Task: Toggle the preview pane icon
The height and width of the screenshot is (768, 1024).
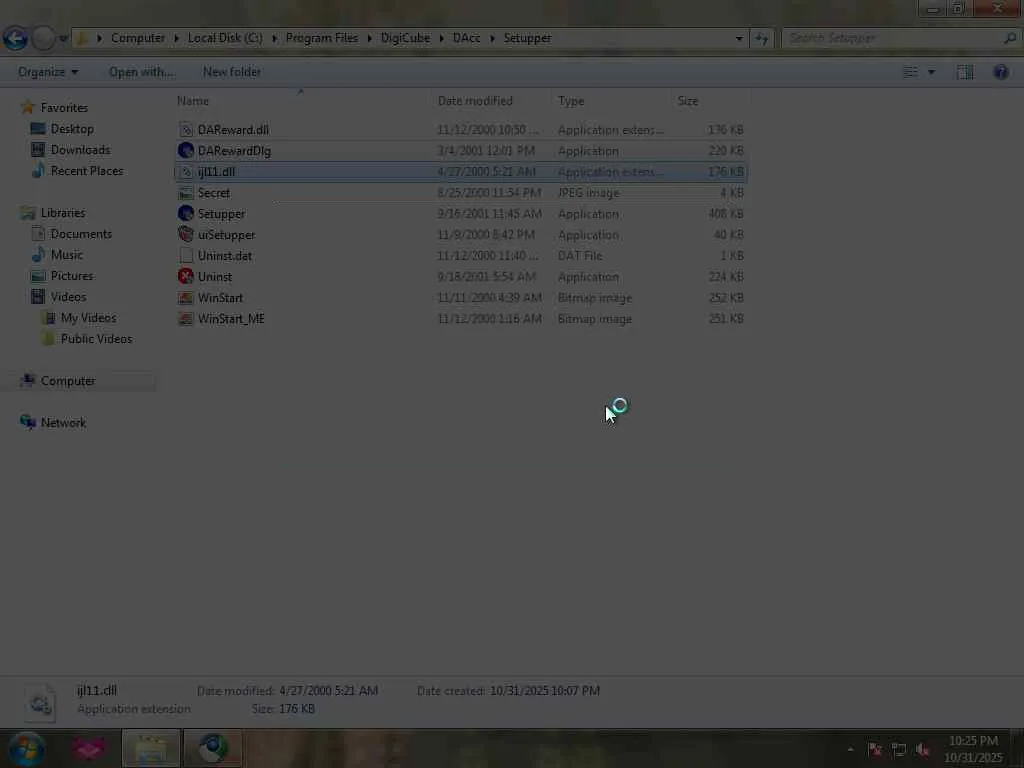Action: coord(965,72)
